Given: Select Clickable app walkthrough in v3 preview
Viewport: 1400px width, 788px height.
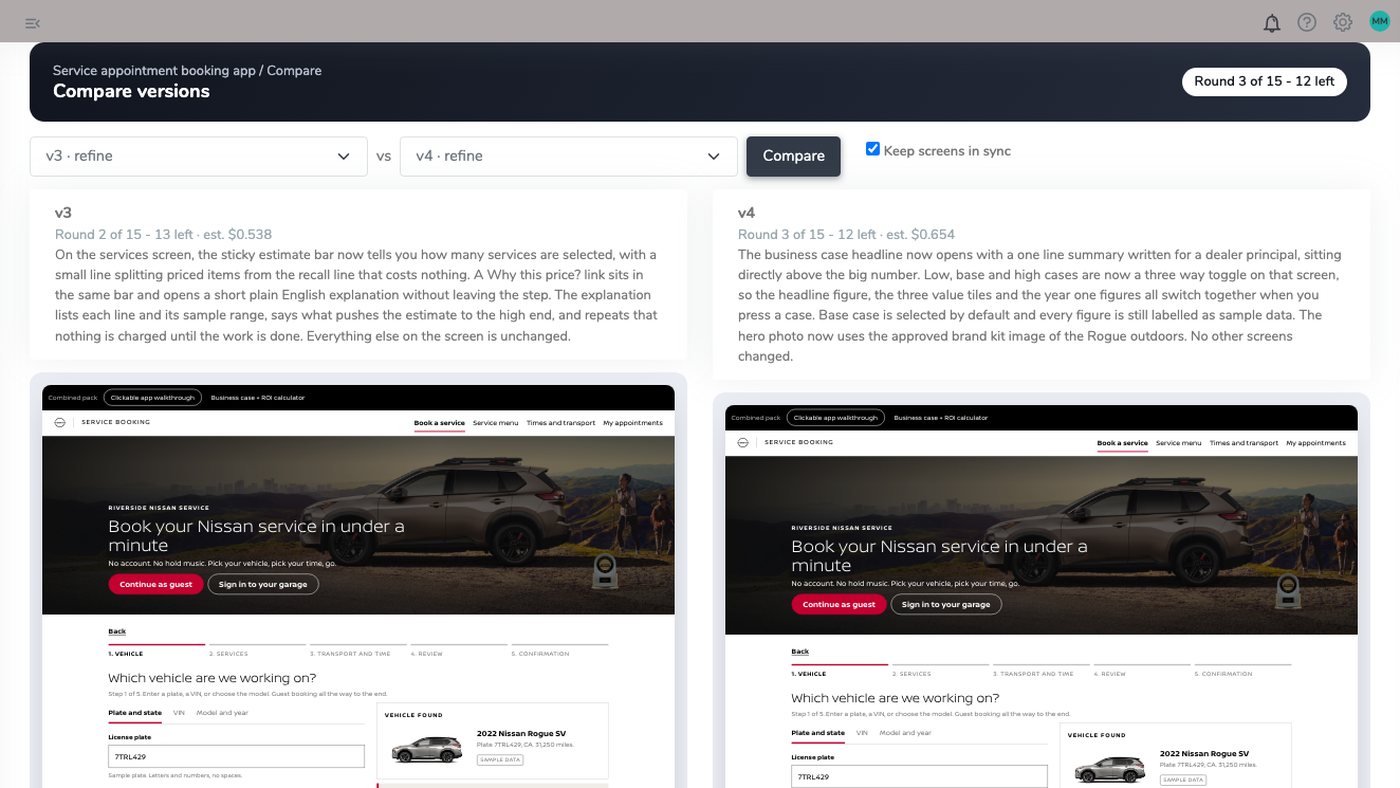Looking at the screenshot, I should tap(152, 397).
